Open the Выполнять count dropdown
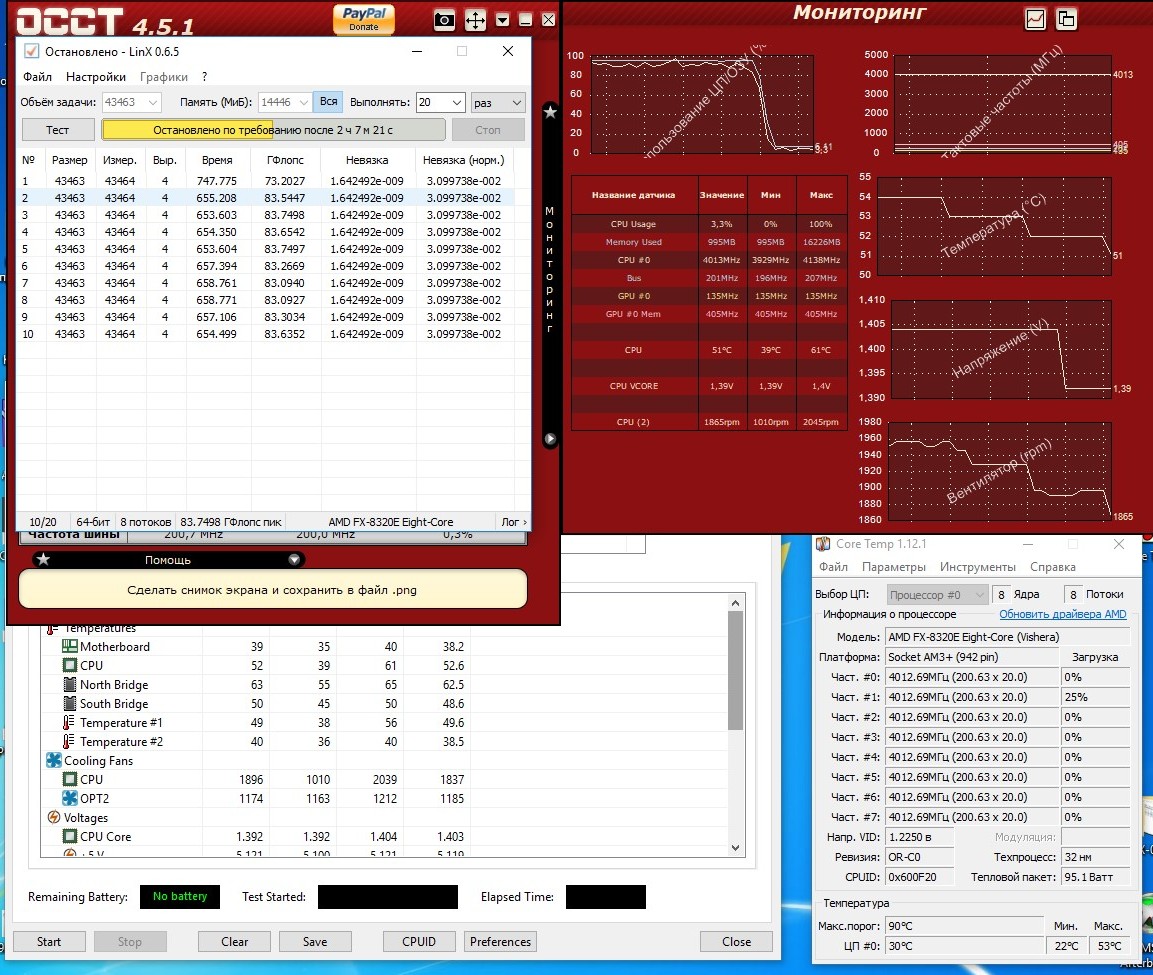Image resolution: width=1153 pixels, height=975 pixels. pos(457,102)
